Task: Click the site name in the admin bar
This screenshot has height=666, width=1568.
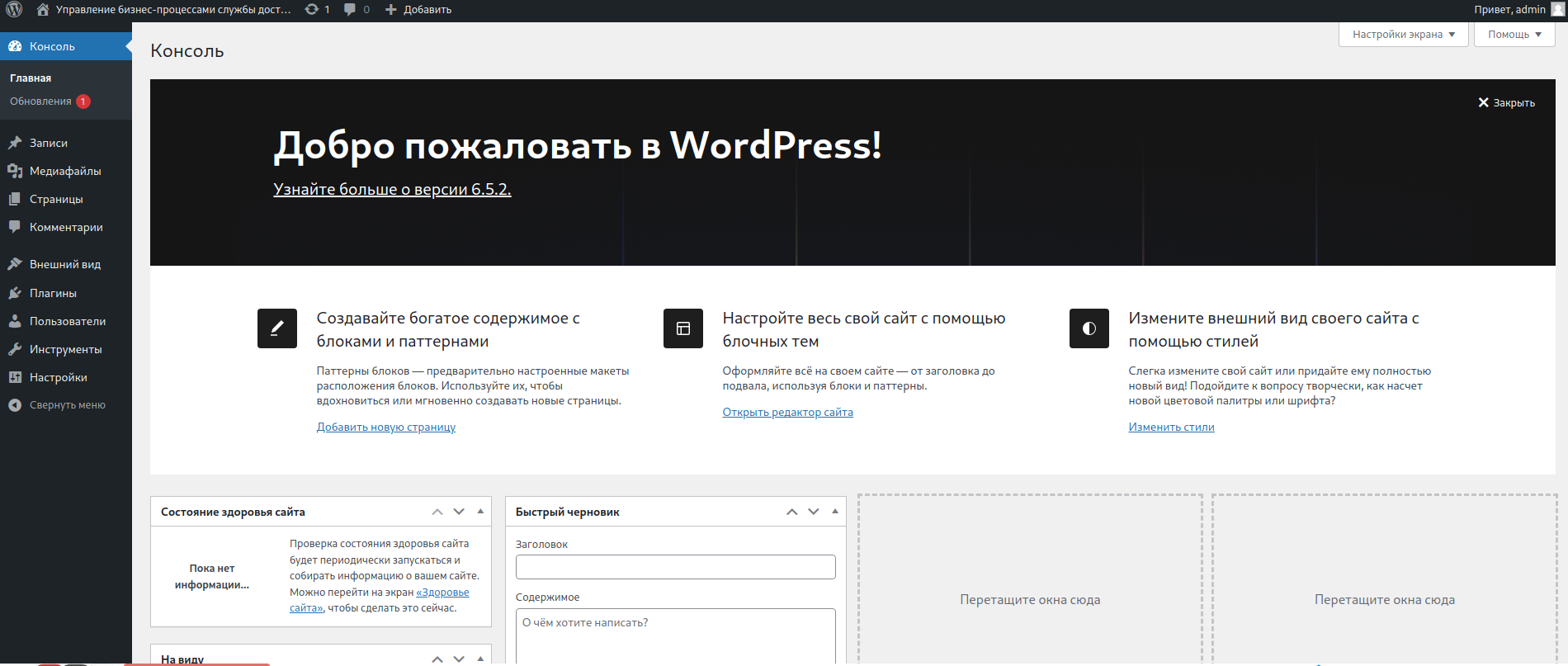Action: [x=173, y=10]
